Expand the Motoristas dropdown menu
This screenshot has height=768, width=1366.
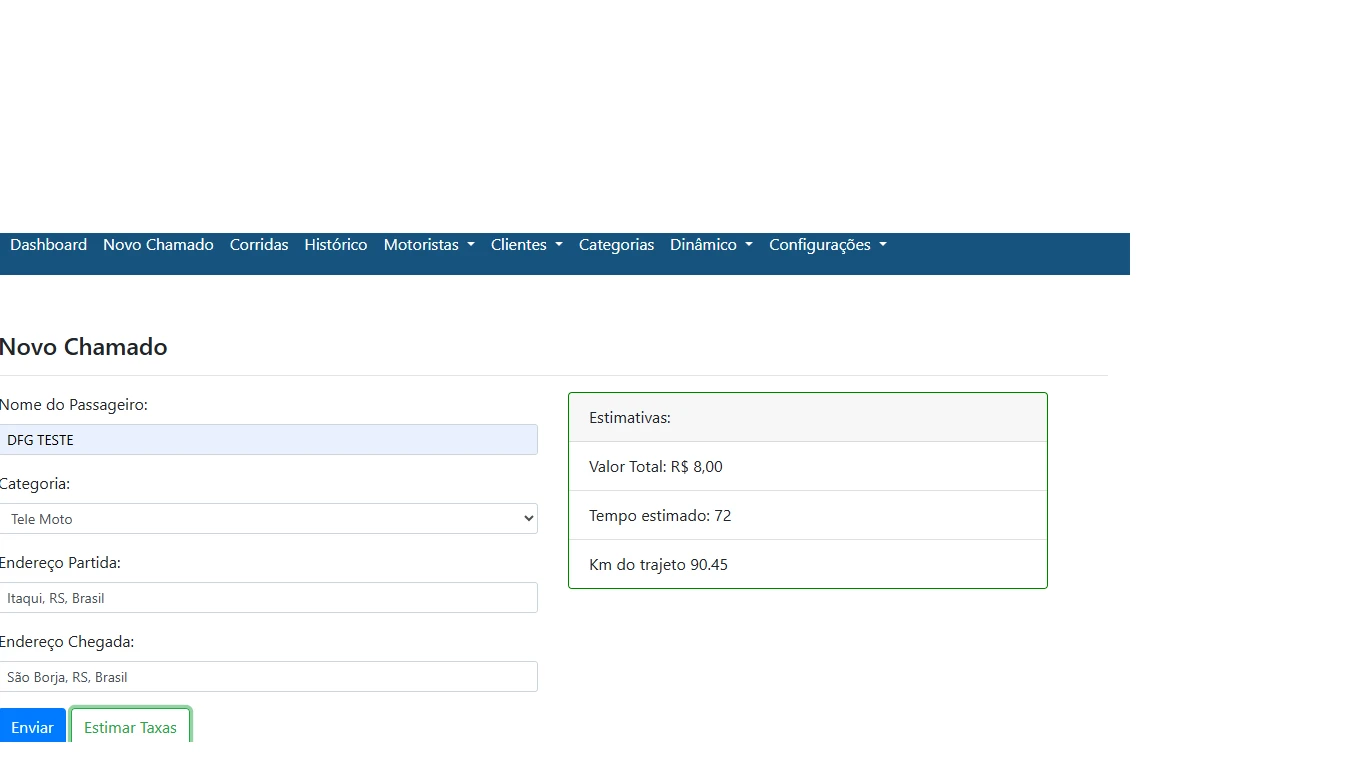point(429,245)
